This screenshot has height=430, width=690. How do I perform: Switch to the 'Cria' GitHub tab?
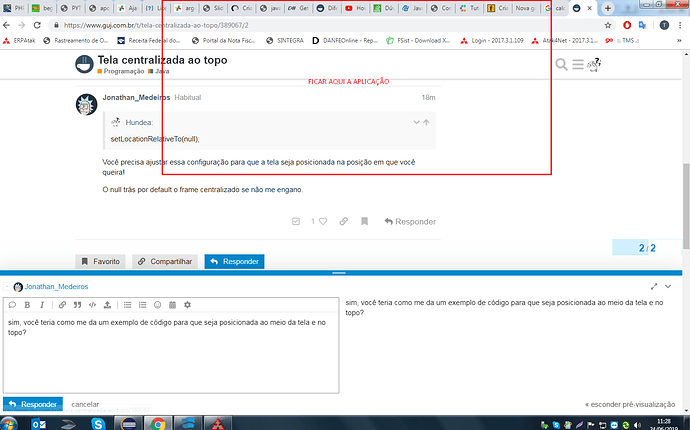pyautogui.click(x=242, y=8)
